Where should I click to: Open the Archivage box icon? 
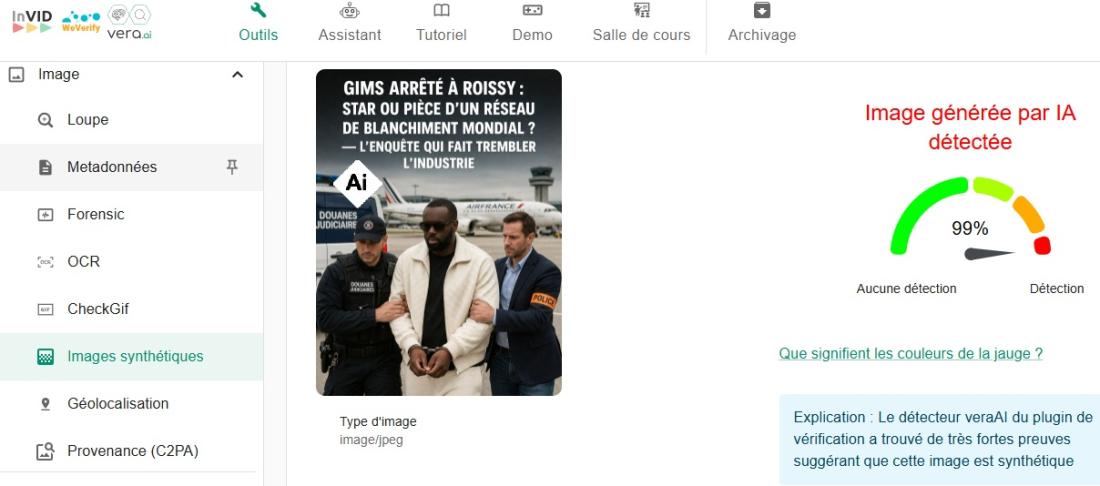(762, 10)
